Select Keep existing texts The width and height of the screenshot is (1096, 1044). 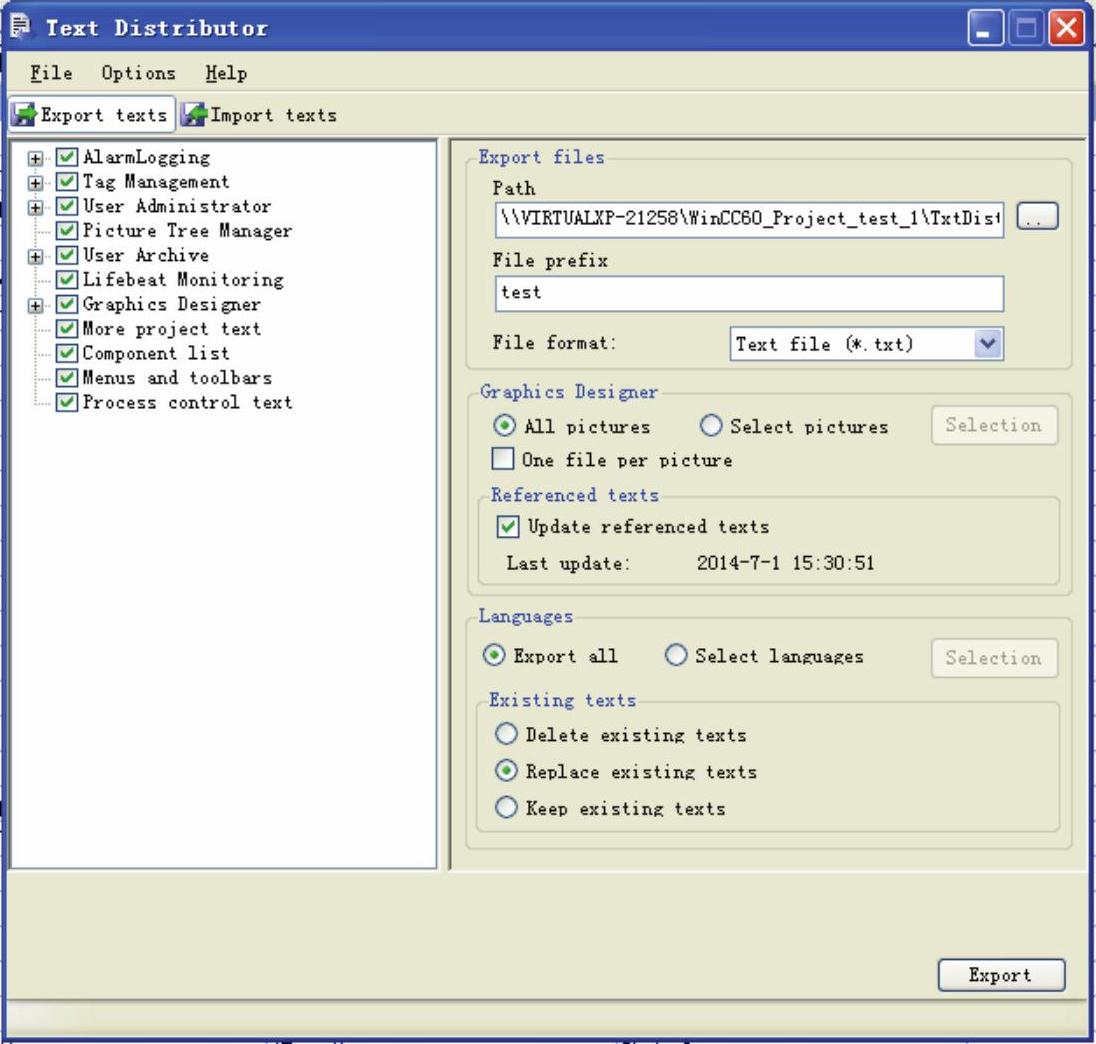(x=506, y=807)
